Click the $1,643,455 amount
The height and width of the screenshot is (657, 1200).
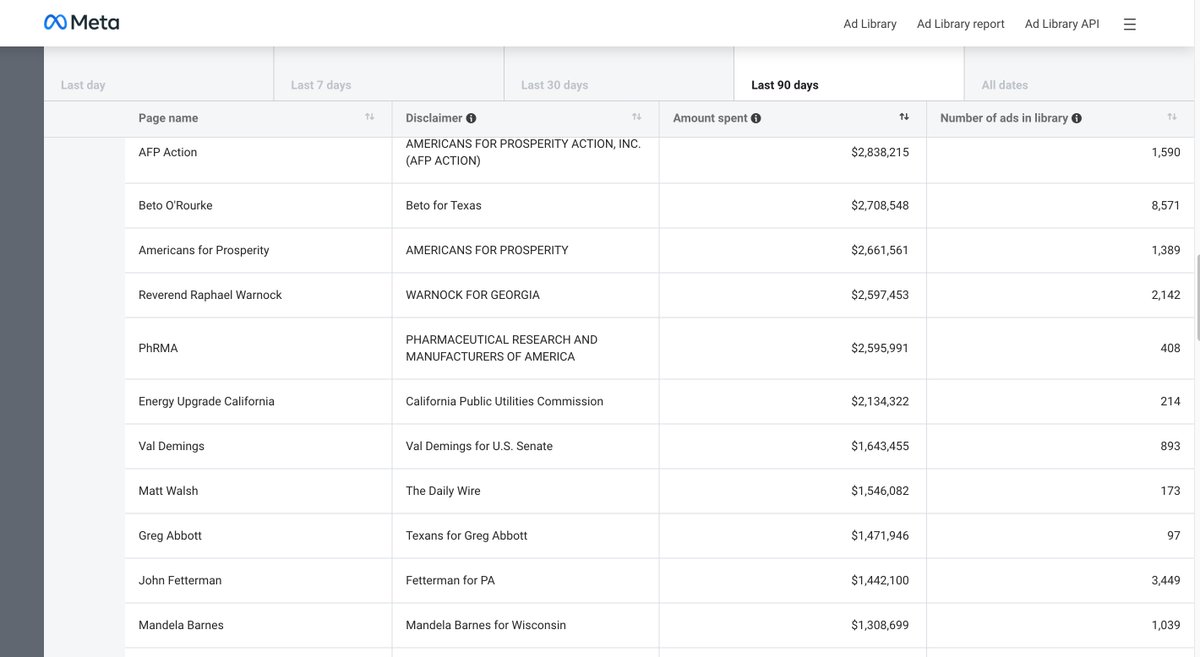click(880, 446)
